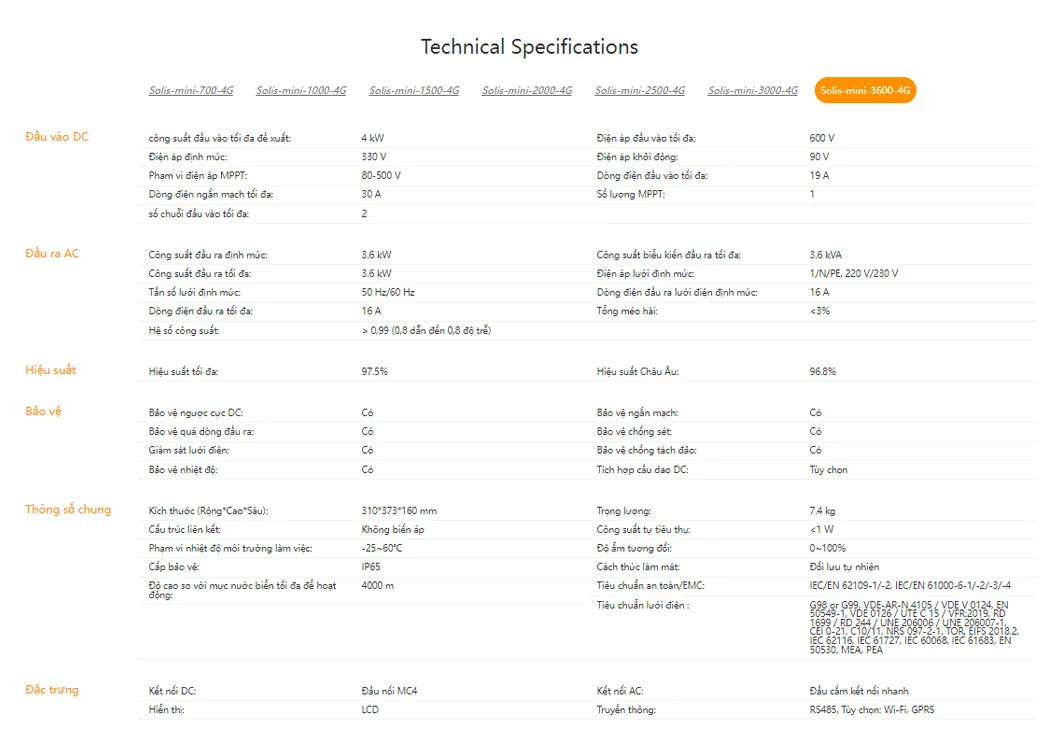Select the highlighted Solis-mini-3600-4G tab
Image resolution: width=1050 pixels, height=750 pixels.
[x=865, y=91]
